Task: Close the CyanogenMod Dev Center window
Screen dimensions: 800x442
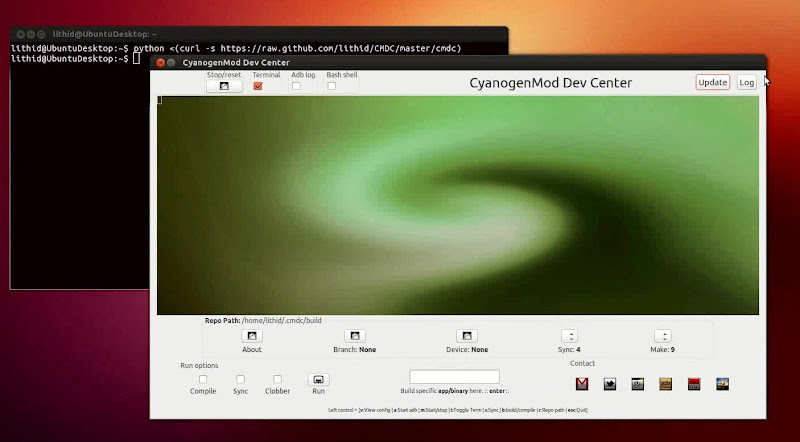Action: tap(160, 63)
